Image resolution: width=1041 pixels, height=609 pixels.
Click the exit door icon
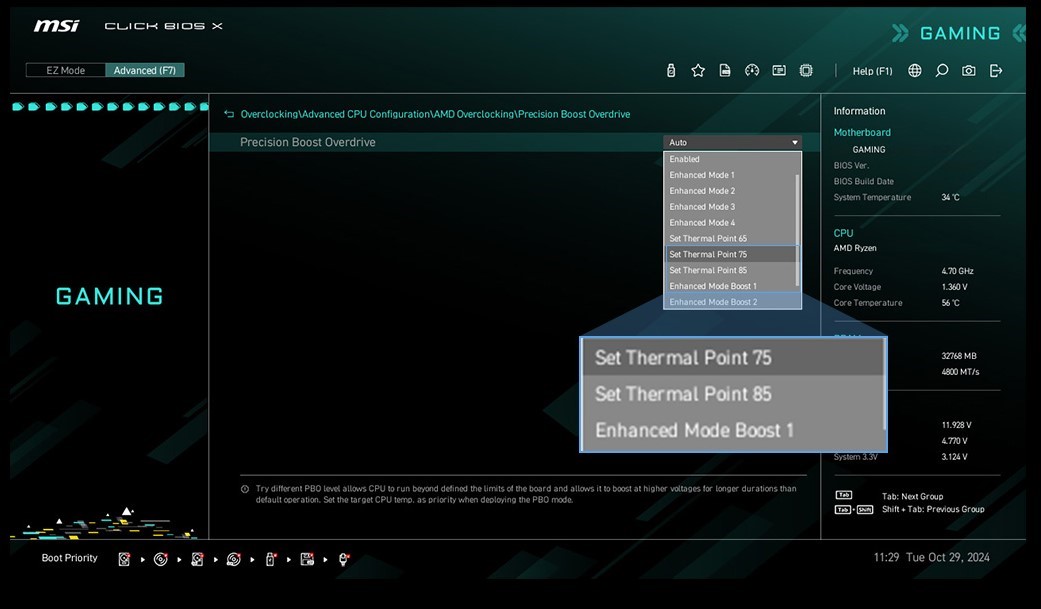click(996, 70)
